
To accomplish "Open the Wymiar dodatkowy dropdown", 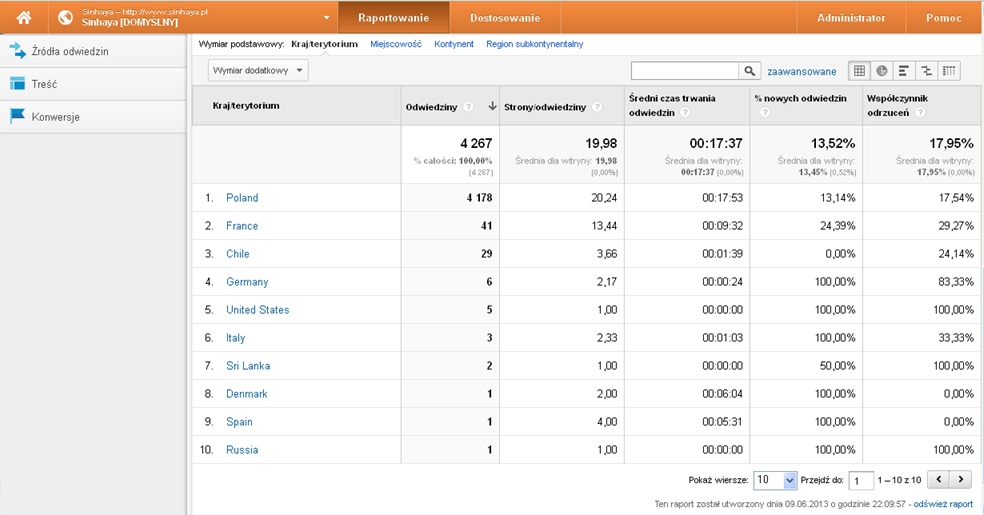I will coord(258,70).
